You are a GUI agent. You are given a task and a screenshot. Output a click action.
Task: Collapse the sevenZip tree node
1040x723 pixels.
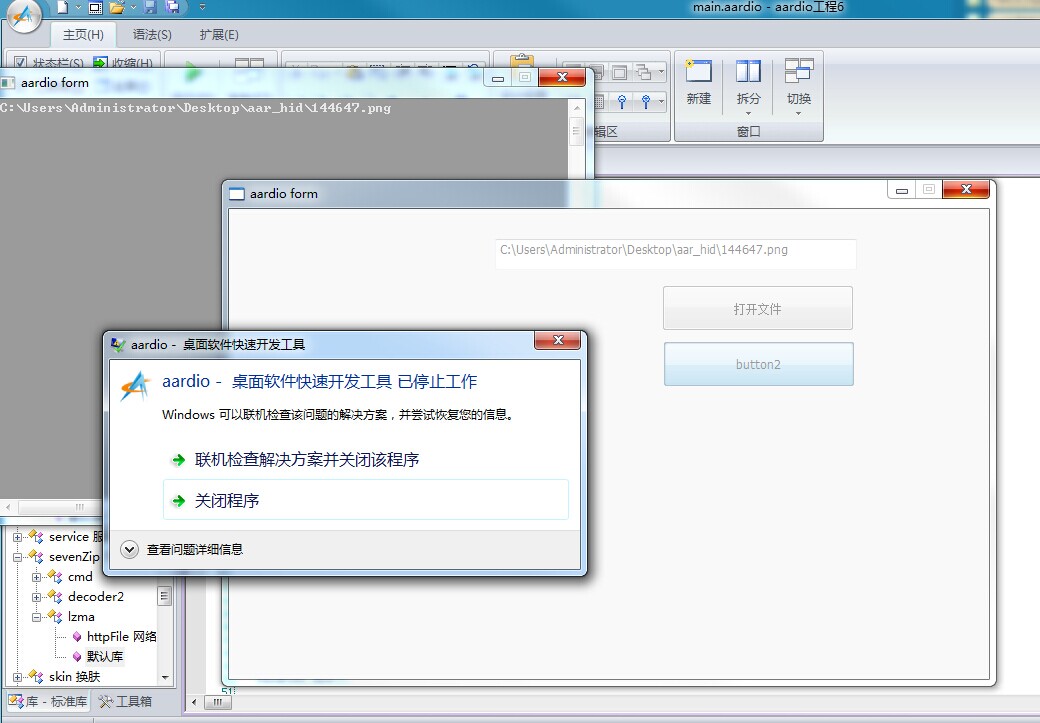[x=17, y=557]
